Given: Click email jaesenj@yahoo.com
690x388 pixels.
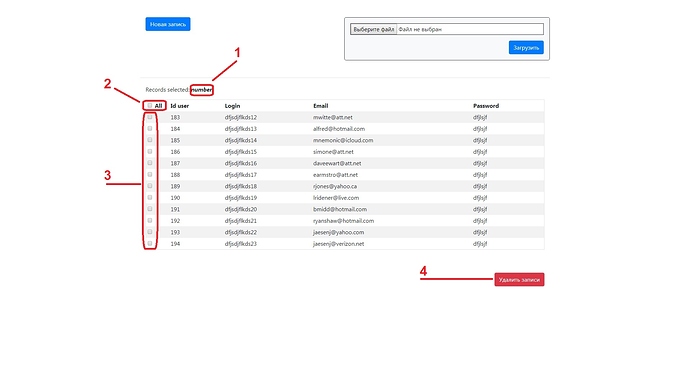Looking at the screenshot, I should (x=338, y=232).
